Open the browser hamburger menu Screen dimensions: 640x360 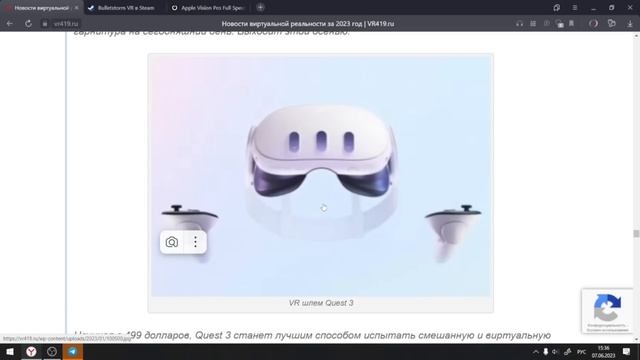point(574,8)
